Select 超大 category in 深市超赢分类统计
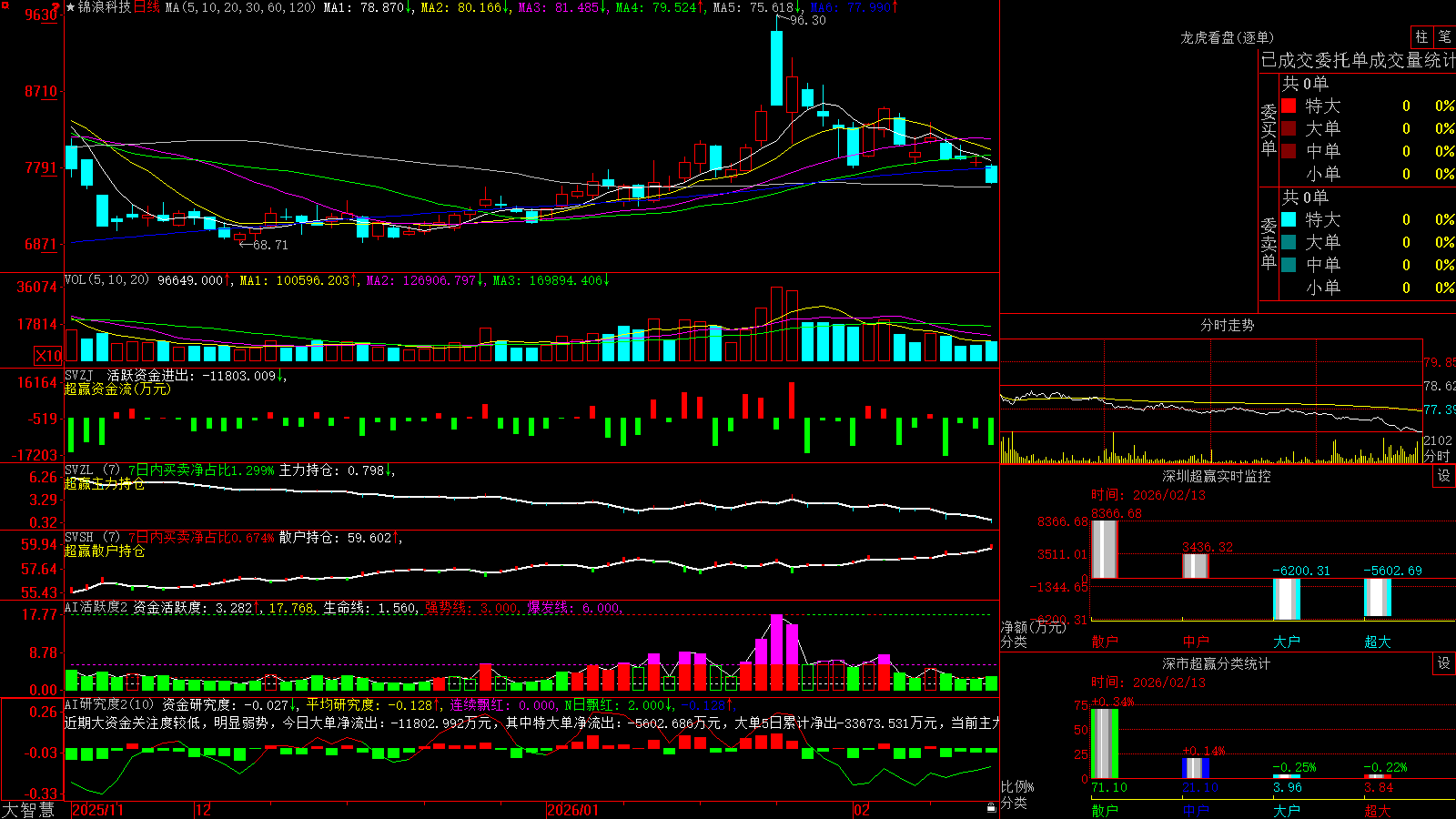The image size is (1456, 819). click(x=1378, y=811)
